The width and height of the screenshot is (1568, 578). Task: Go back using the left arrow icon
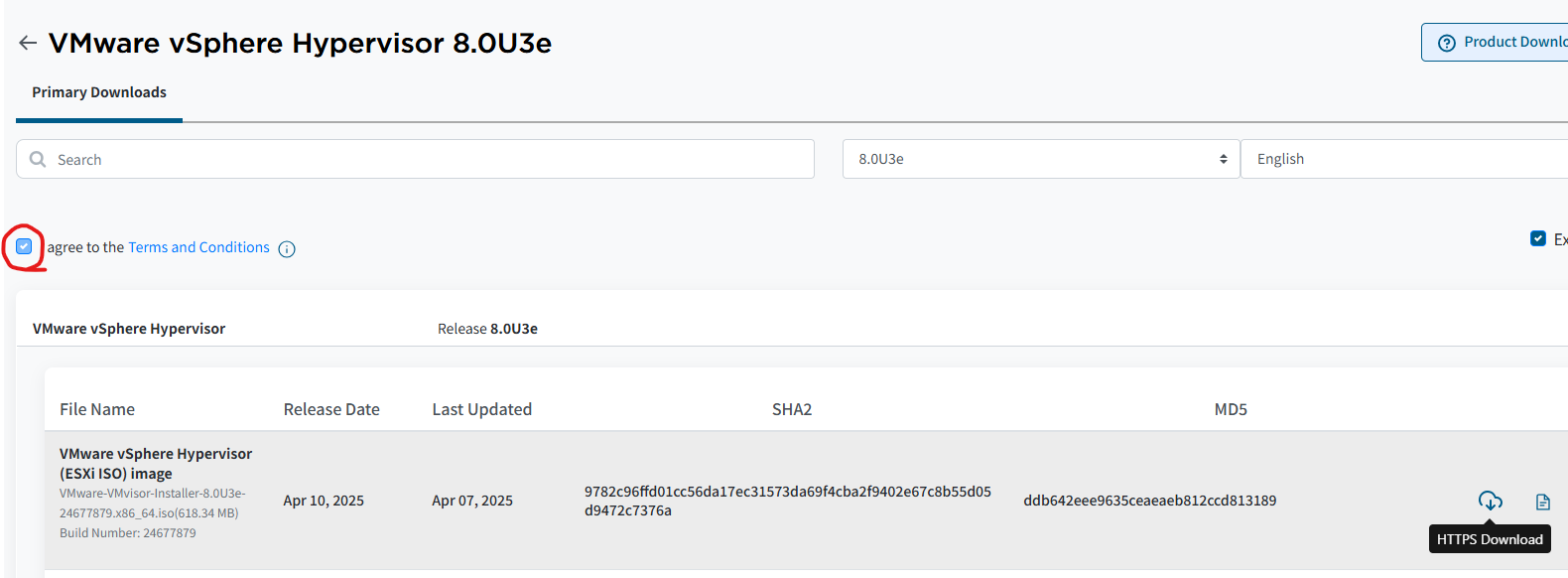click(28, 43)
